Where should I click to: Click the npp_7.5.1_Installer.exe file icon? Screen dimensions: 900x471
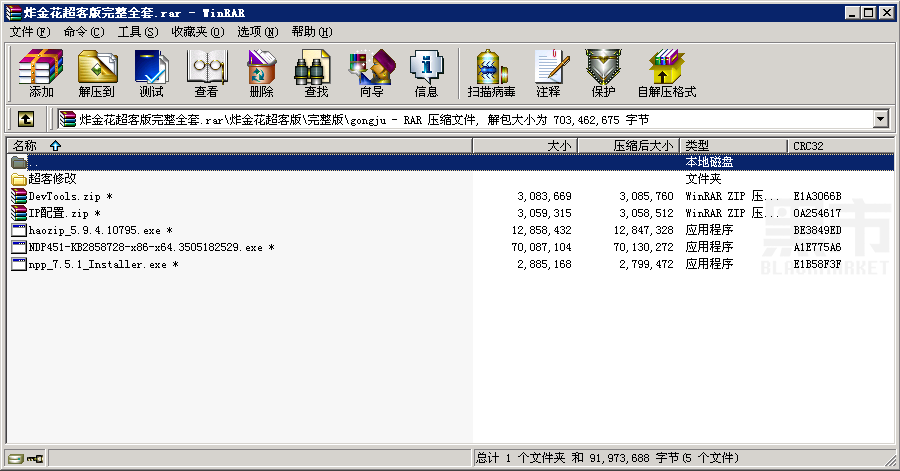point(19,264)
